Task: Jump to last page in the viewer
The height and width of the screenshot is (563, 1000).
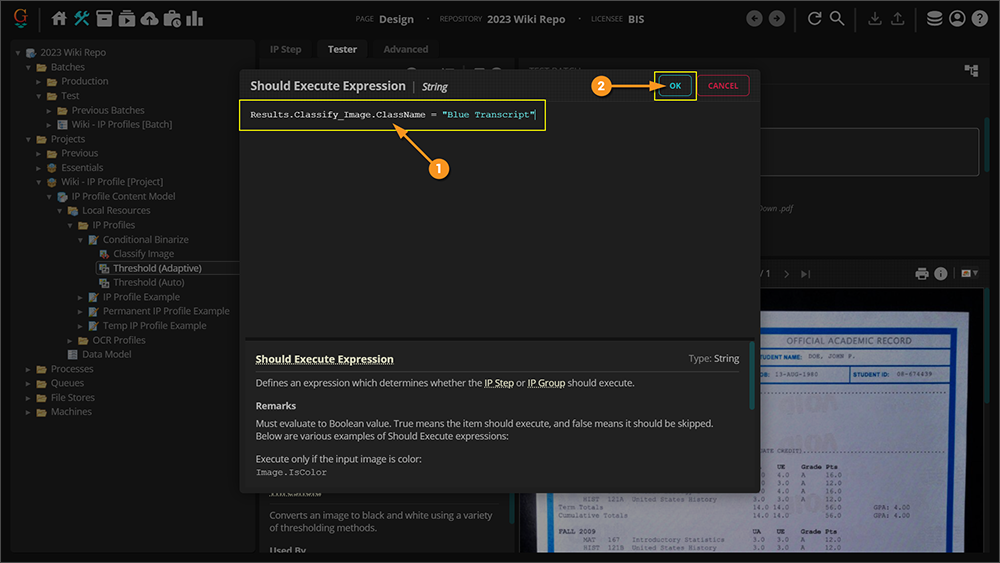Action: pos(805,274)
